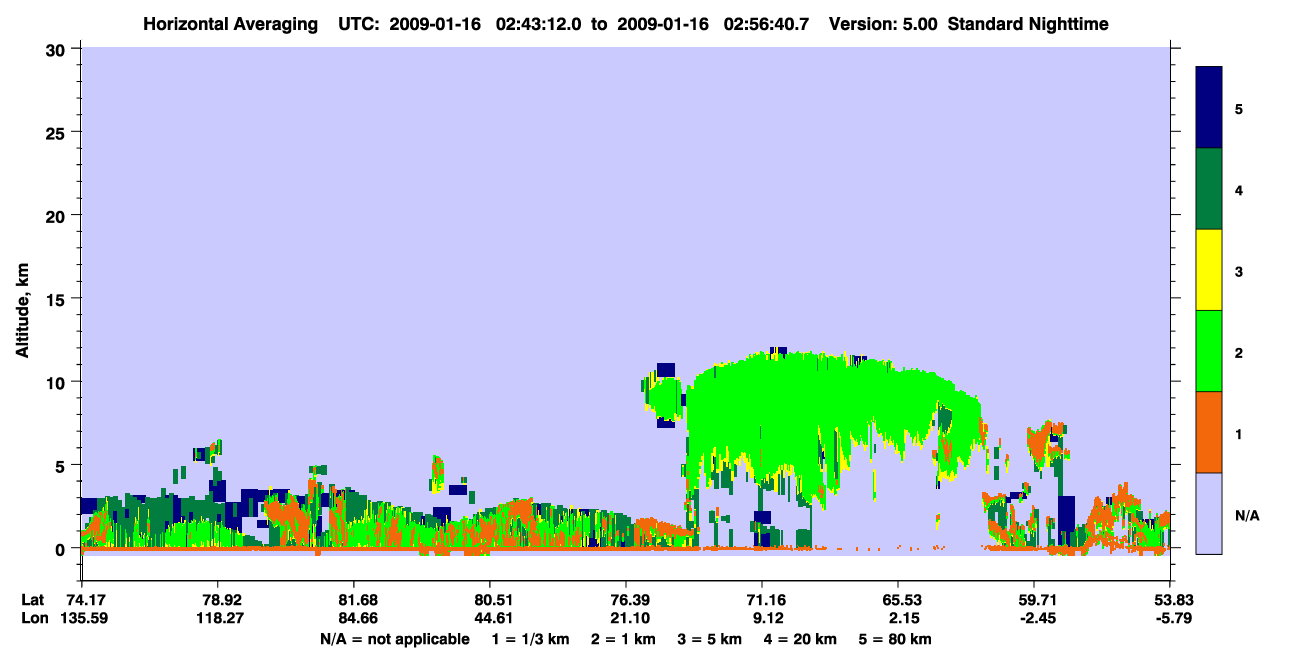Click the longitude value -5.79
Screen dimensions: 1300x667
coord(1170,618)
